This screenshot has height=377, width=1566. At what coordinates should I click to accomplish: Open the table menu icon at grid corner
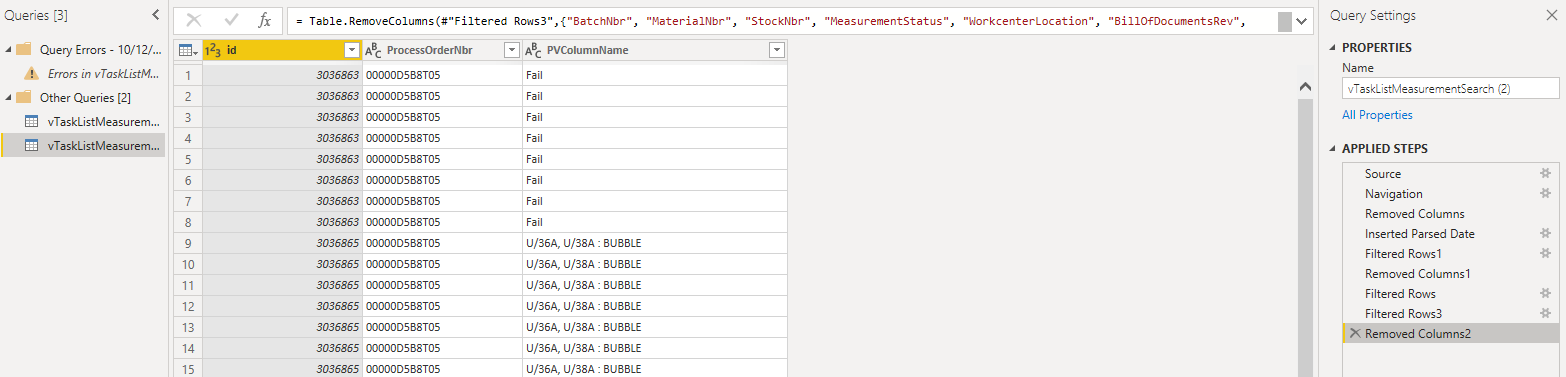tap(187, 50)
